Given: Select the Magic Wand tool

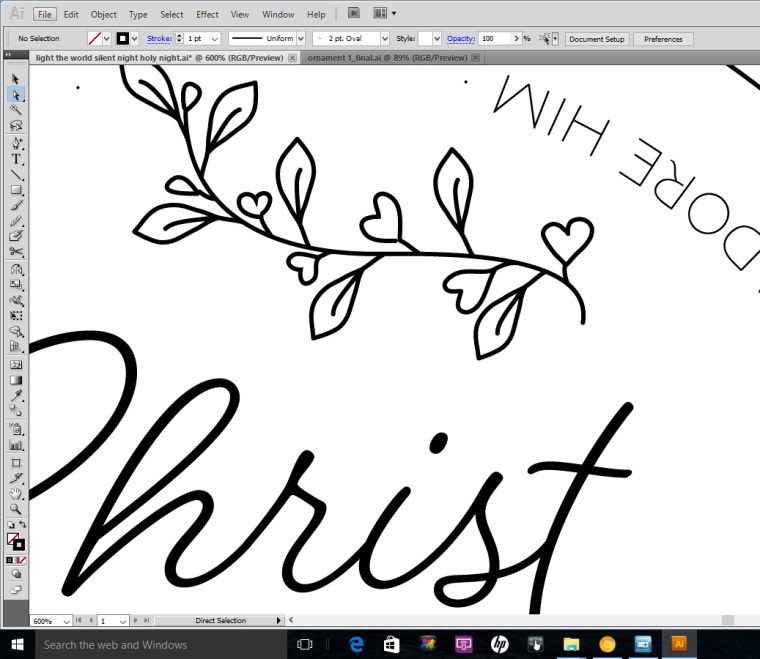Looking at the screenshot, I should point(16,109).
